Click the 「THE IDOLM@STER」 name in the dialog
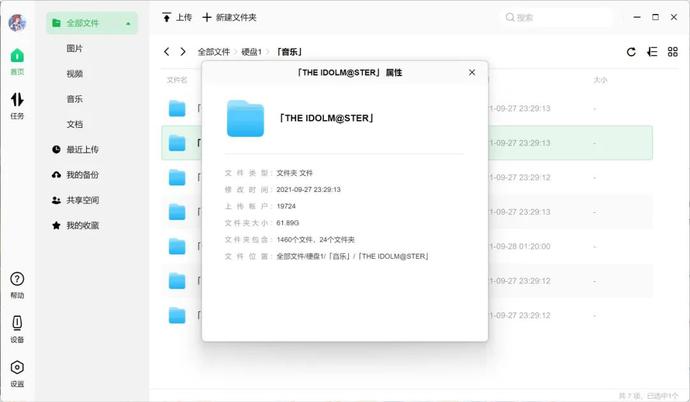The height and width of the screenshot is (402, 690). coord(326,118)
